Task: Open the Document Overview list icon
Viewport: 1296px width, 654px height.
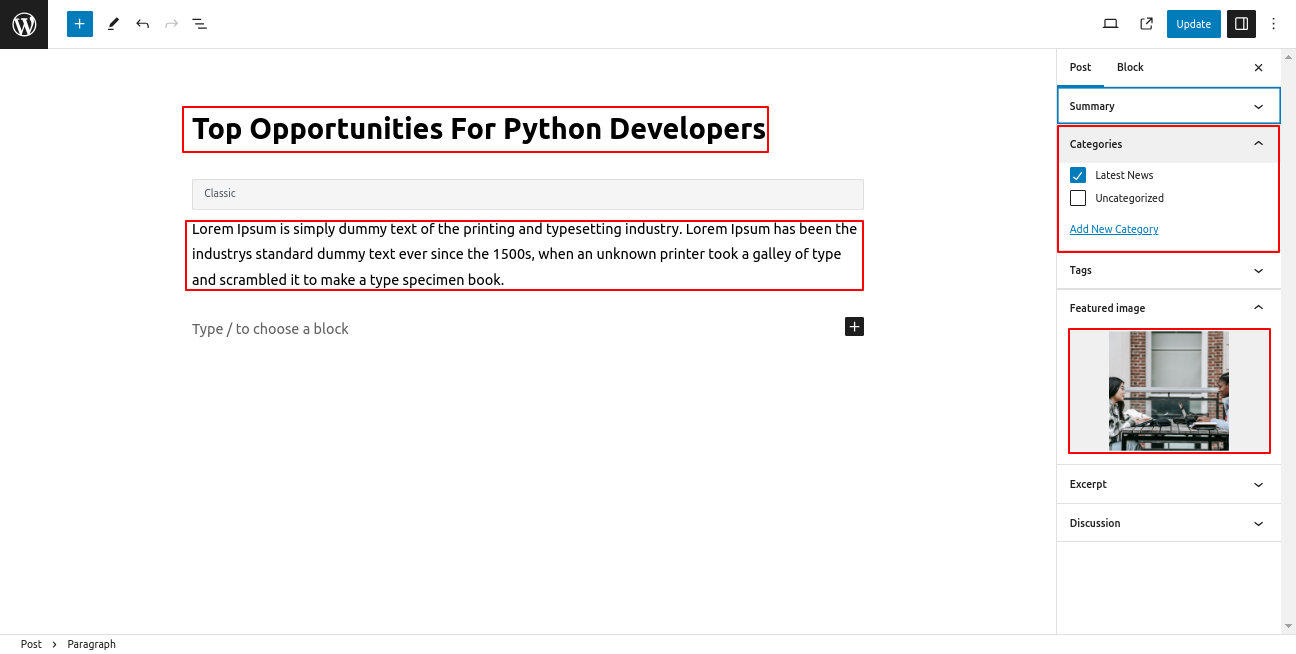Action: (x=200, y=24)
